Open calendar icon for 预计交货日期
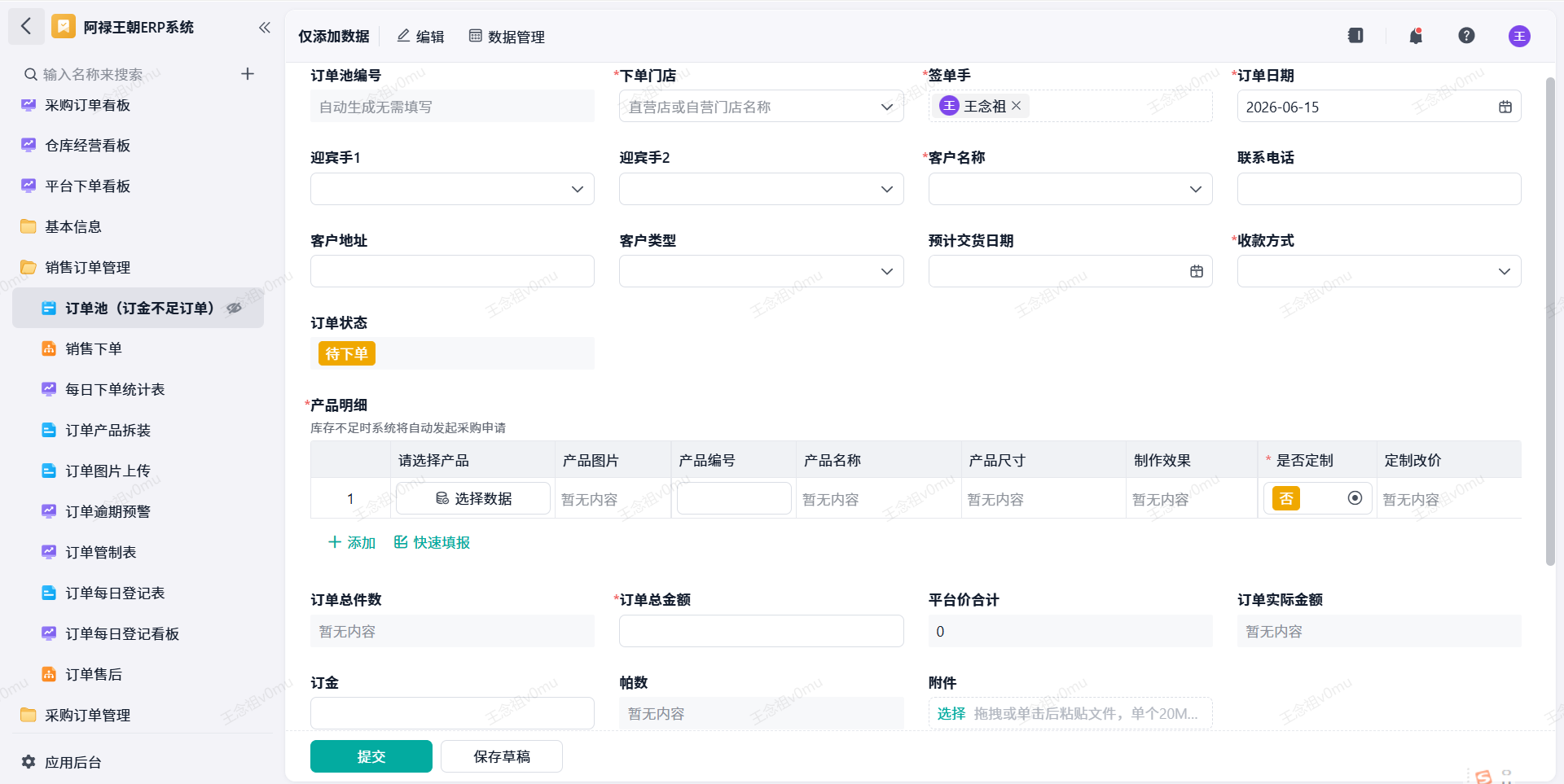The width and height of the screenshot is (1564, 784). (x=1197, y=271)
